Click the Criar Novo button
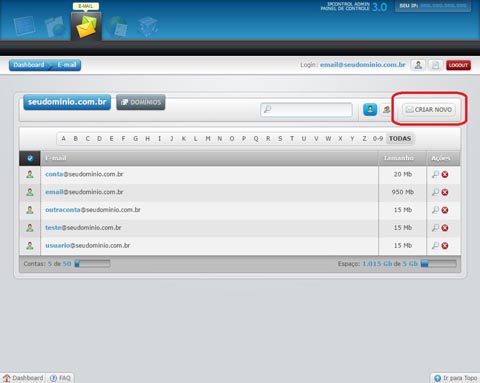 [x=429, y=109]
